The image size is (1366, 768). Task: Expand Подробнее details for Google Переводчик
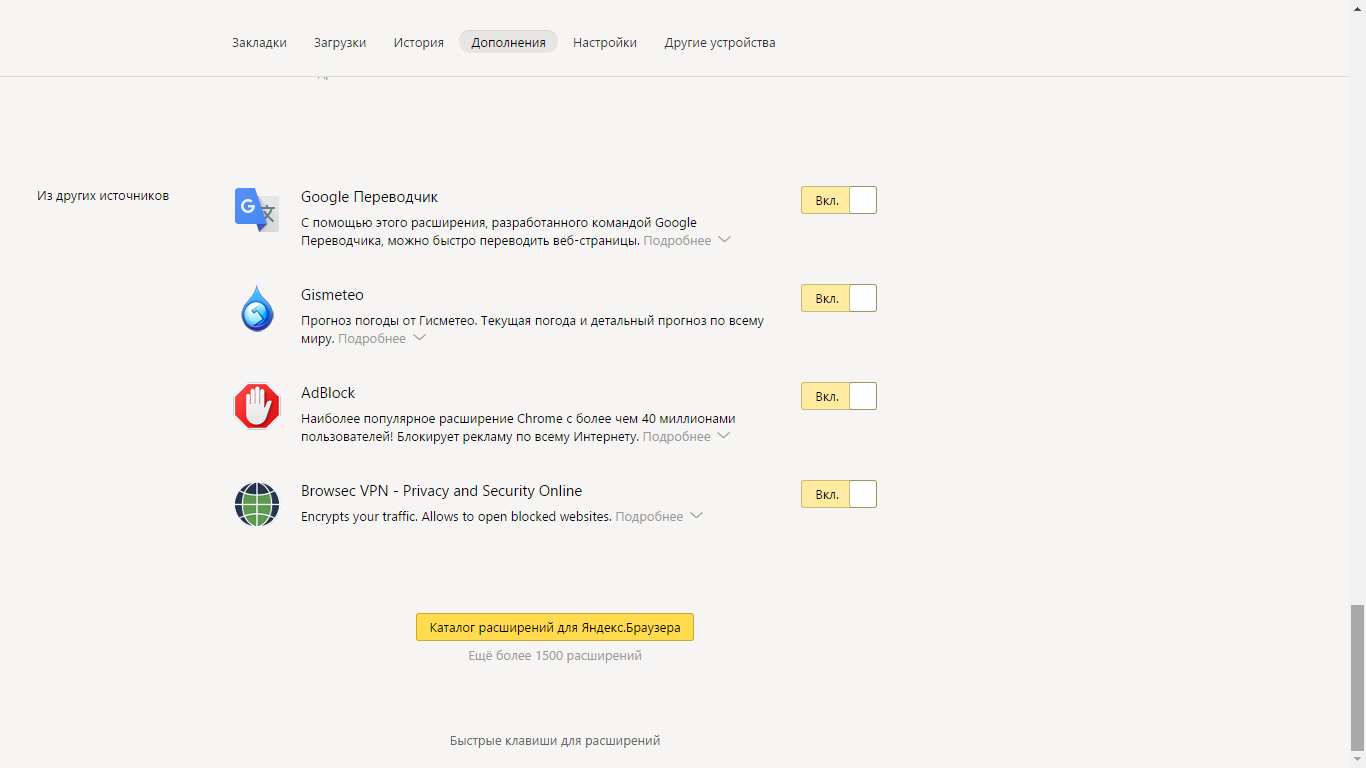687,241
